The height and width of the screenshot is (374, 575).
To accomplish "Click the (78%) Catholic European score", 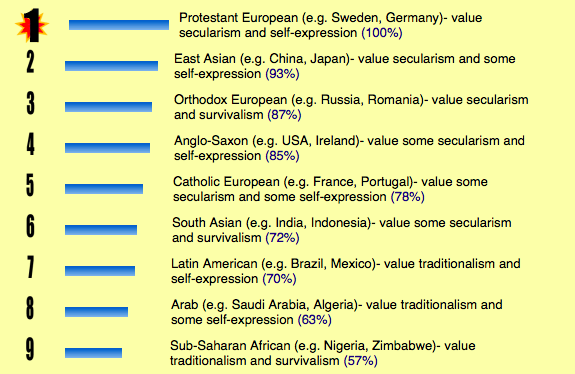I will pos(407,197).
